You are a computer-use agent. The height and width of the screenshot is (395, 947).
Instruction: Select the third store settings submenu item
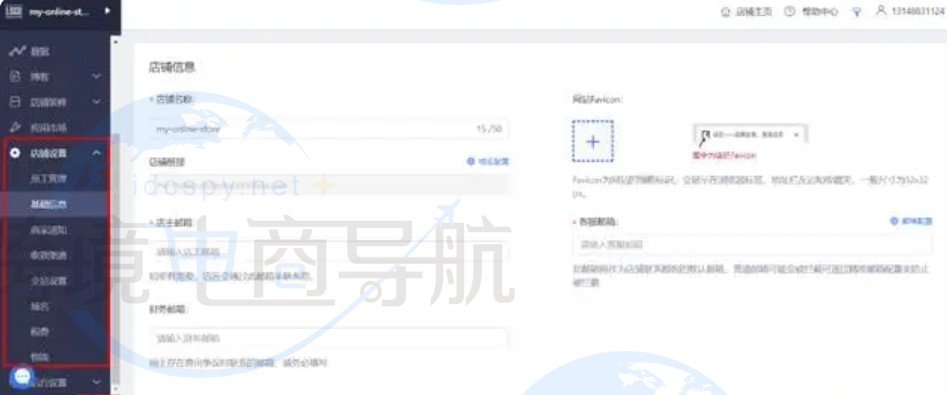tap(48, 230)
